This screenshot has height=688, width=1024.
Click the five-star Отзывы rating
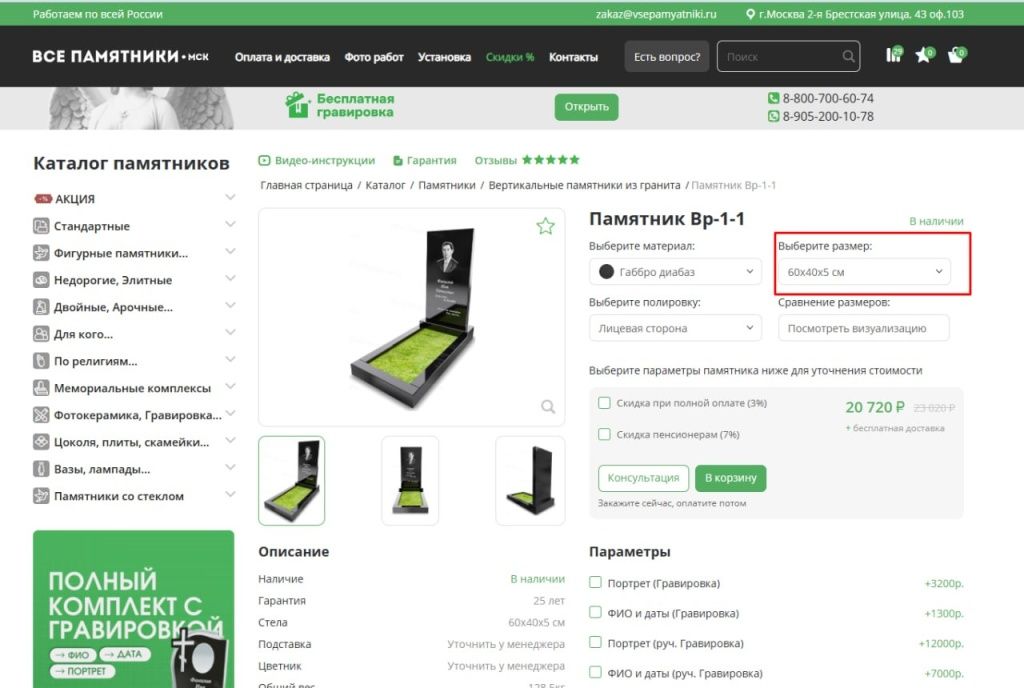549,158
